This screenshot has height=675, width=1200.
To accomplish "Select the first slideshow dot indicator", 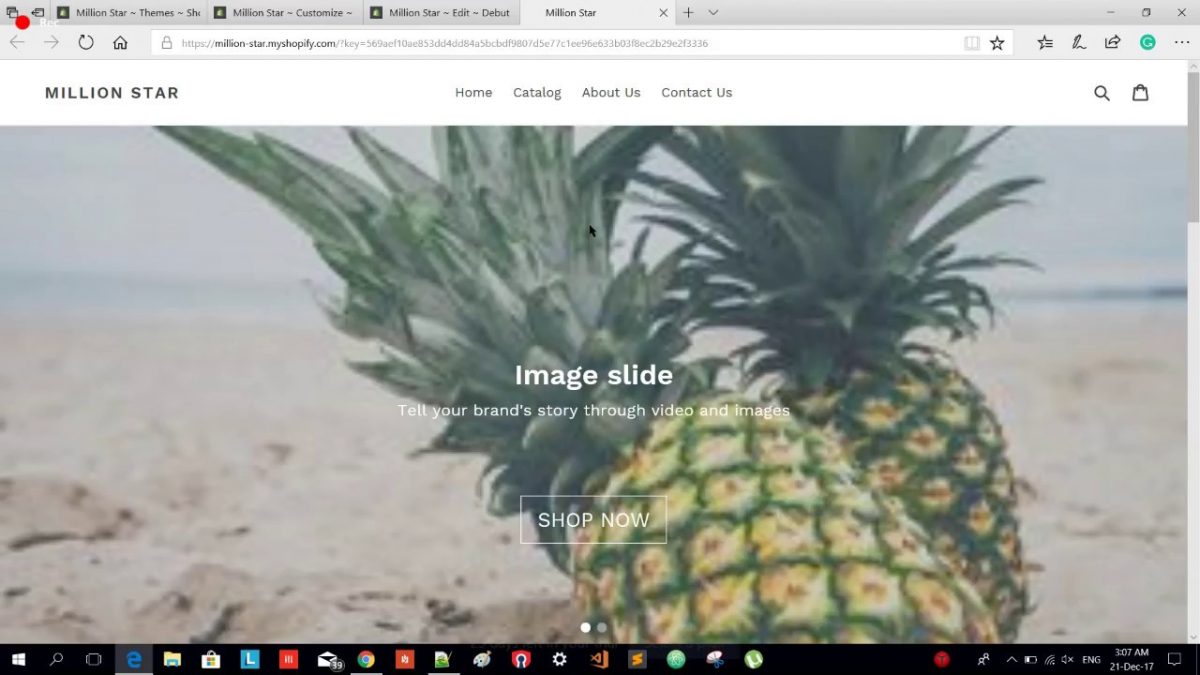I will click(586, 628).
